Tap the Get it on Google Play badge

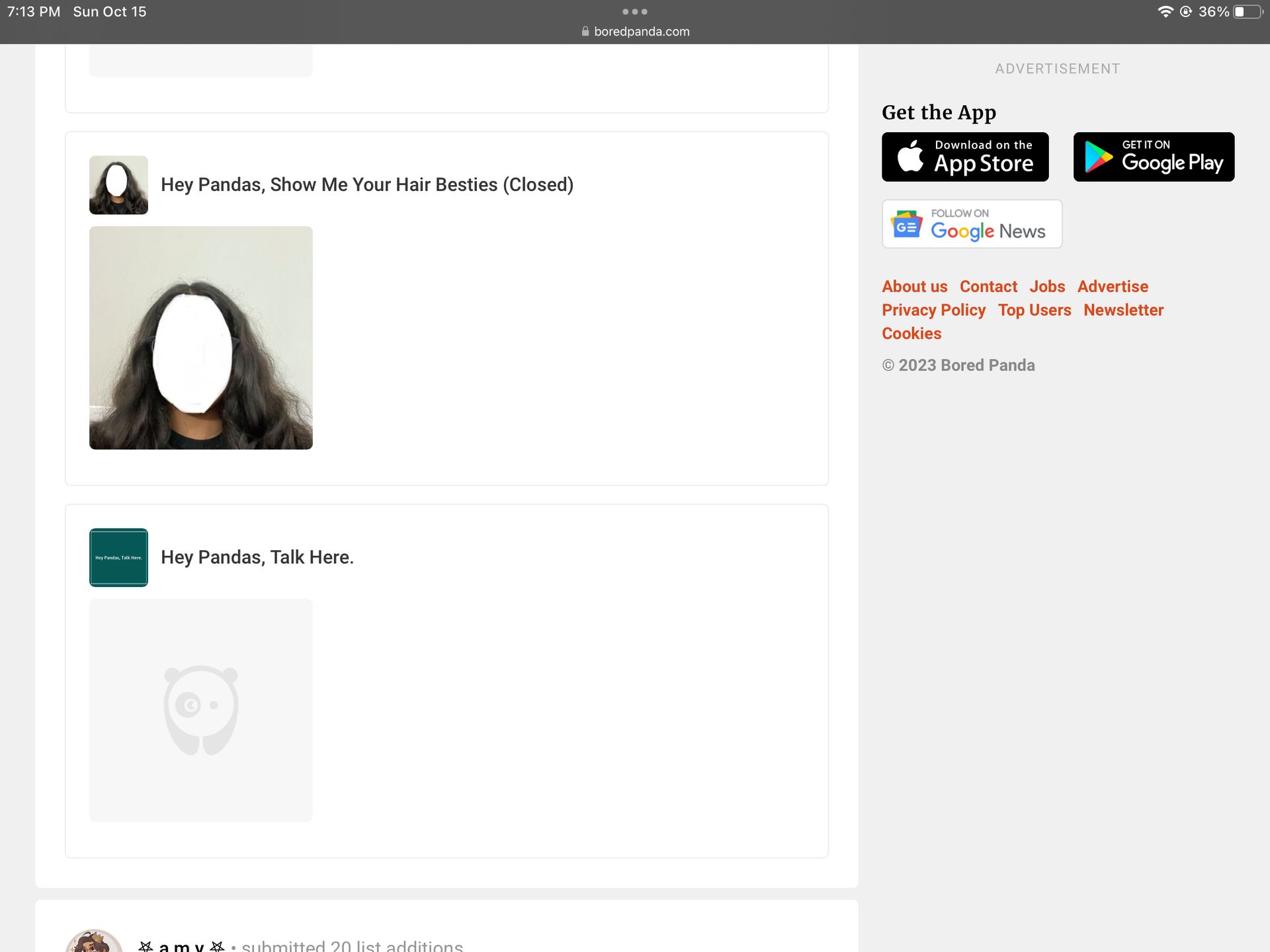[x=1154, y=157]
